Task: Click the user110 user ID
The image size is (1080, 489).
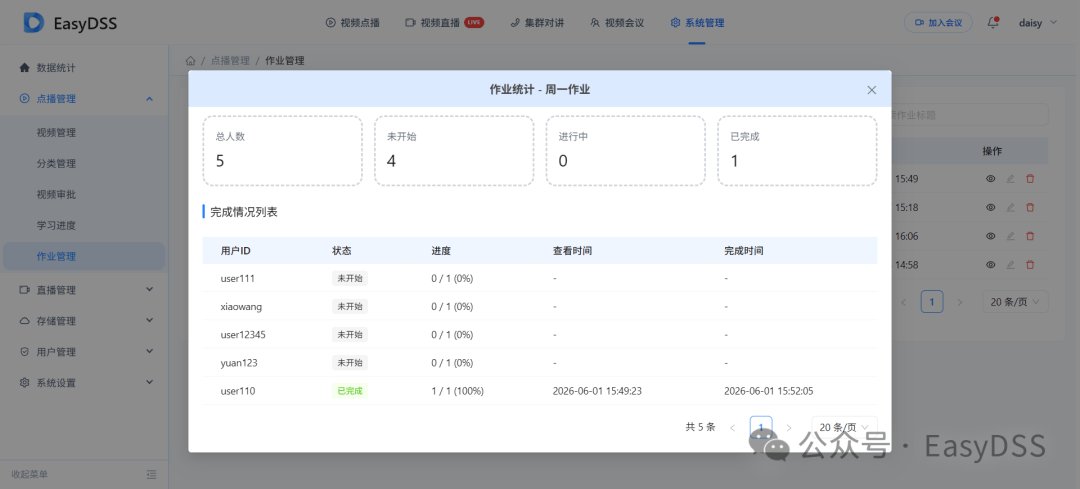Action: [x=238, y=391]
